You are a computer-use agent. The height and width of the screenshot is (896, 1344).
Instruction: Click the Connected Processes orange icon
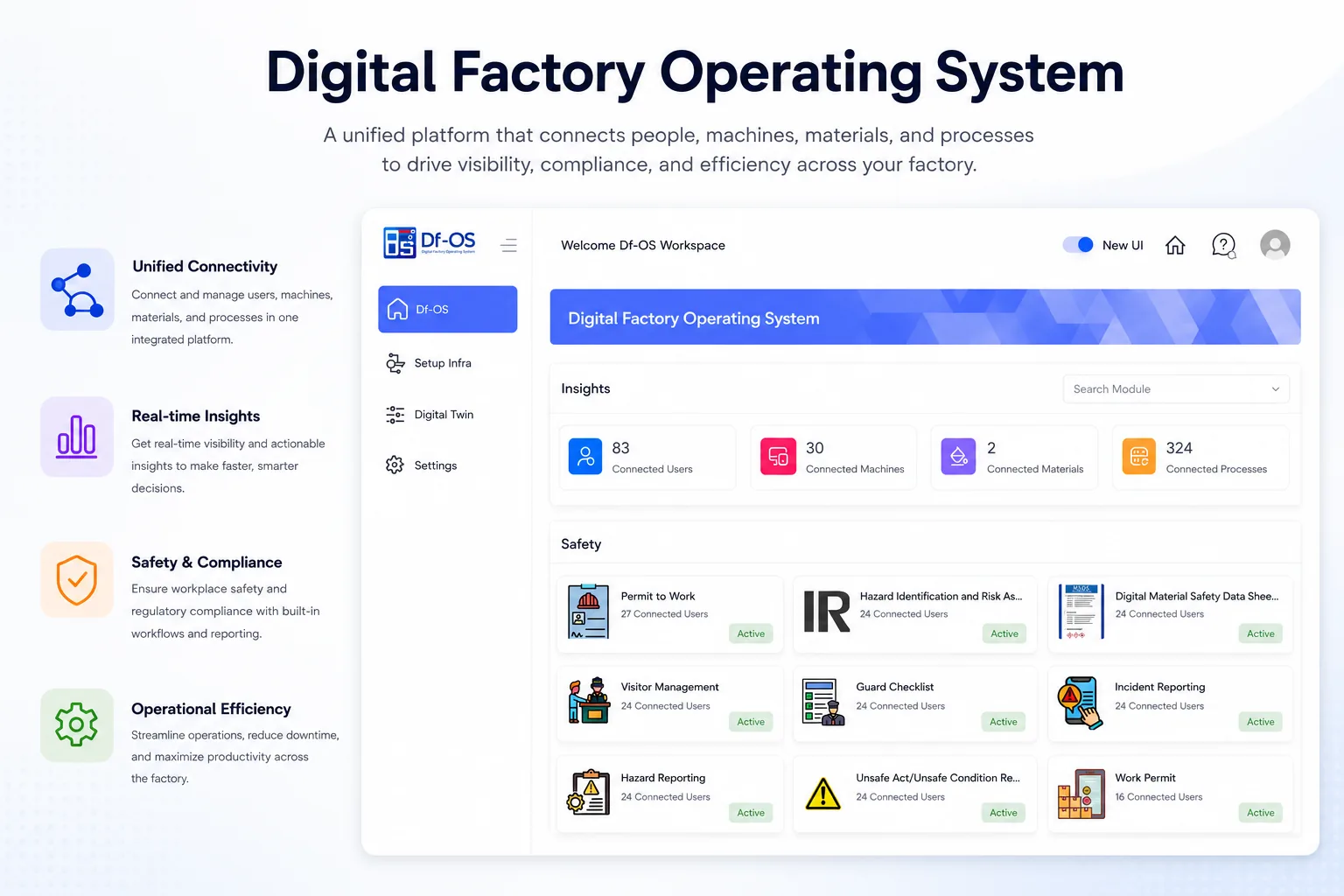tap(1139, 457)
